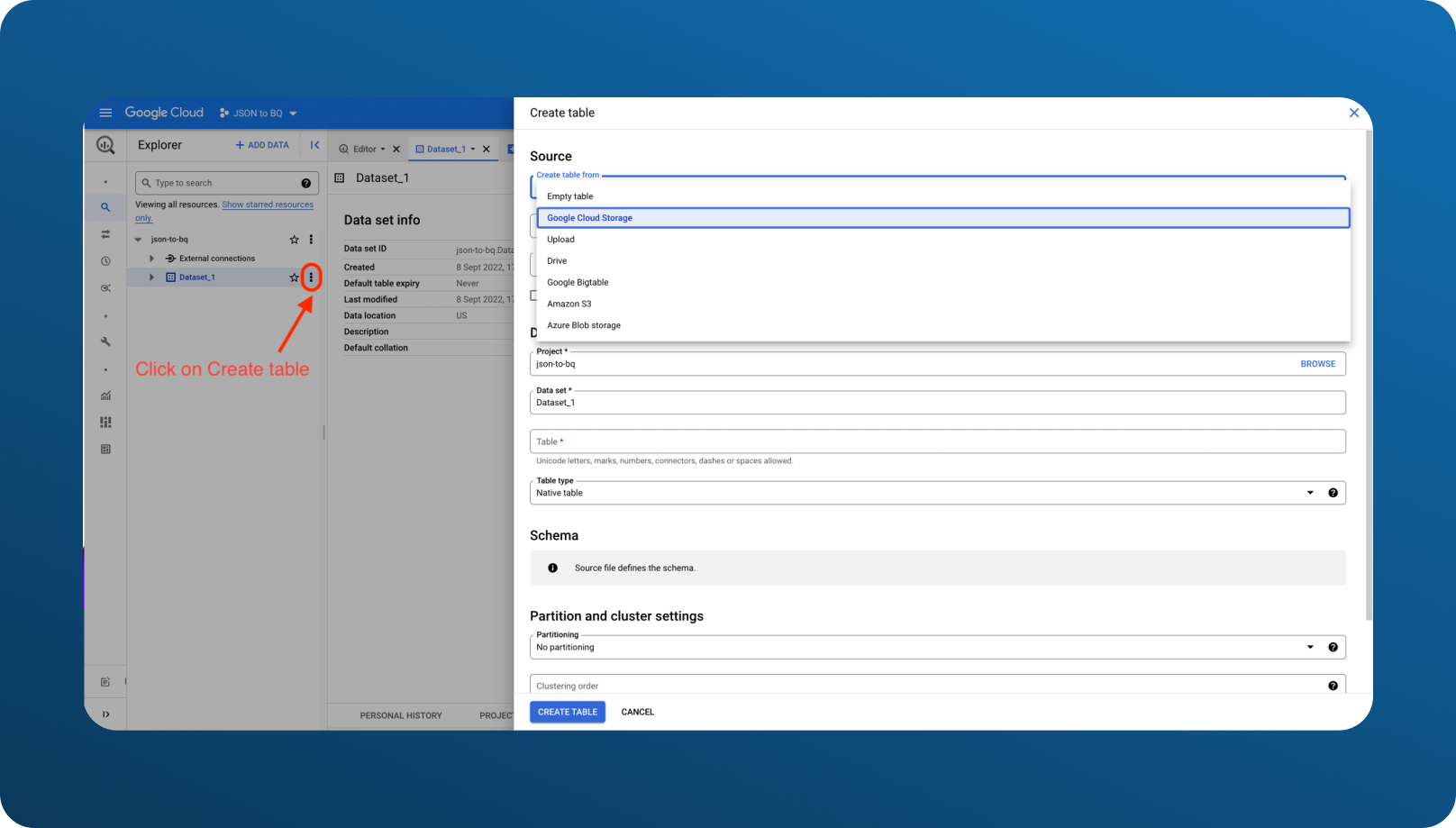Open the Google Cloud hamburger navigation menu
Screen dimensions: 1456x828
105,113
